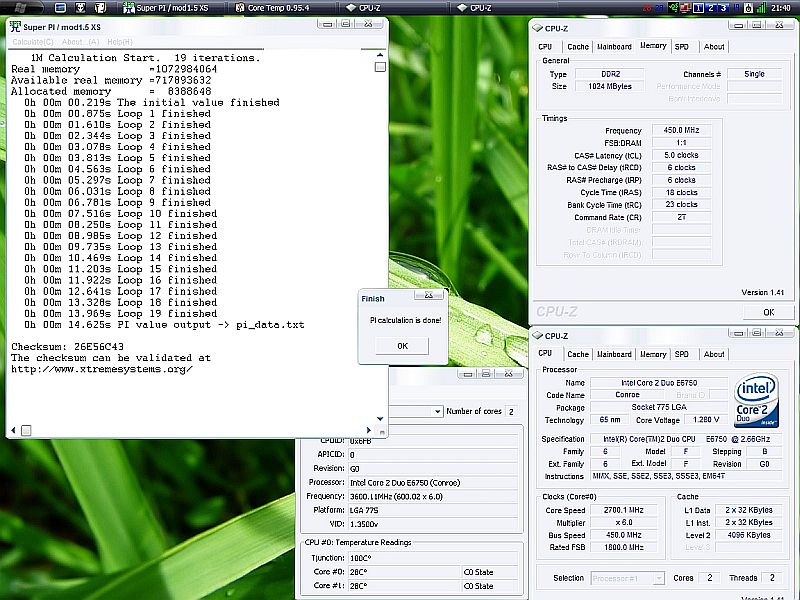Expand the Core Temp CPU selection dropdown
The width and height of the screenshot is (800, 600).
pyautogui.click(x=437, y=411)
